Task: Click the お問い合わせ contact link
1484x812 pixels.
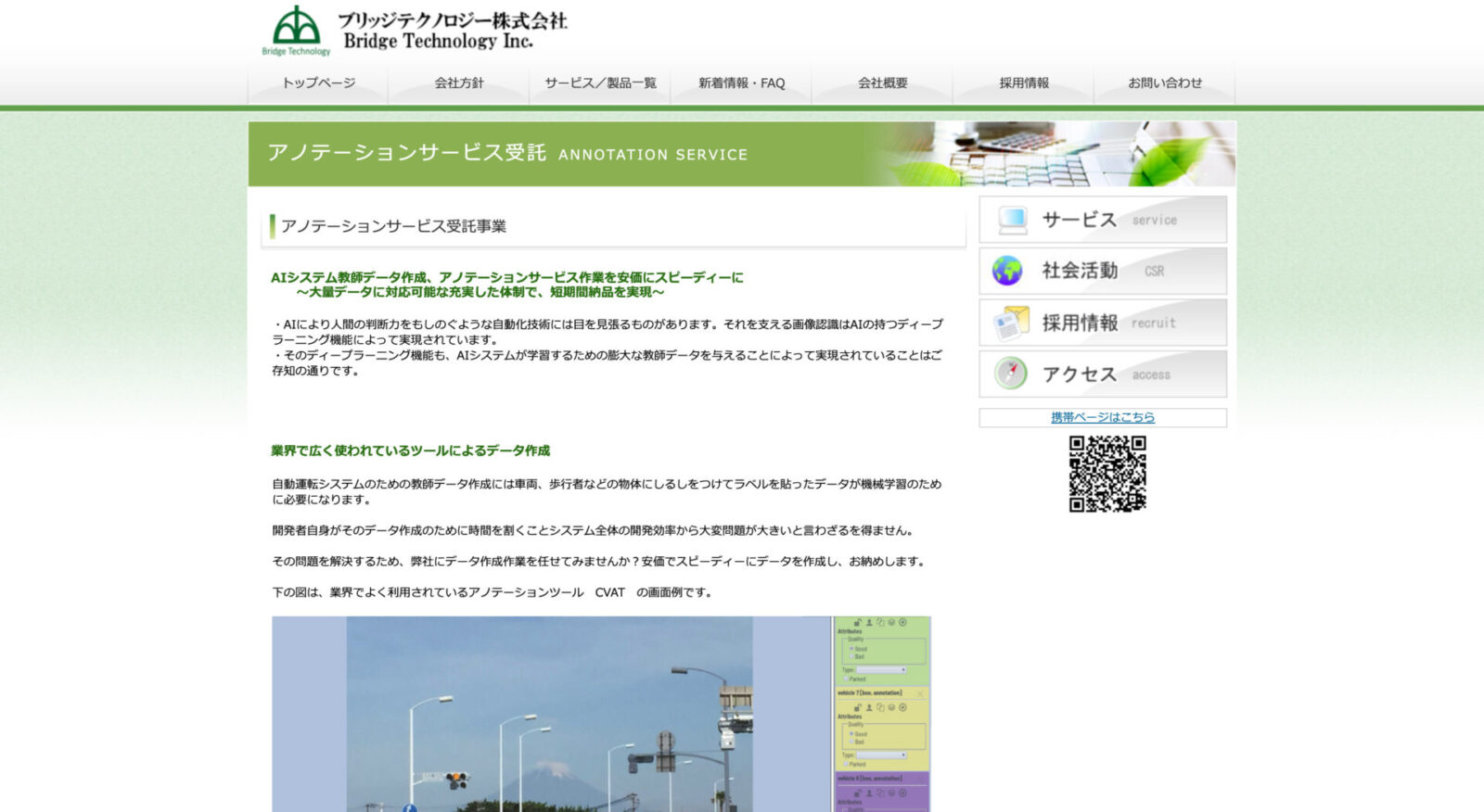Action: coord(1164,83)
